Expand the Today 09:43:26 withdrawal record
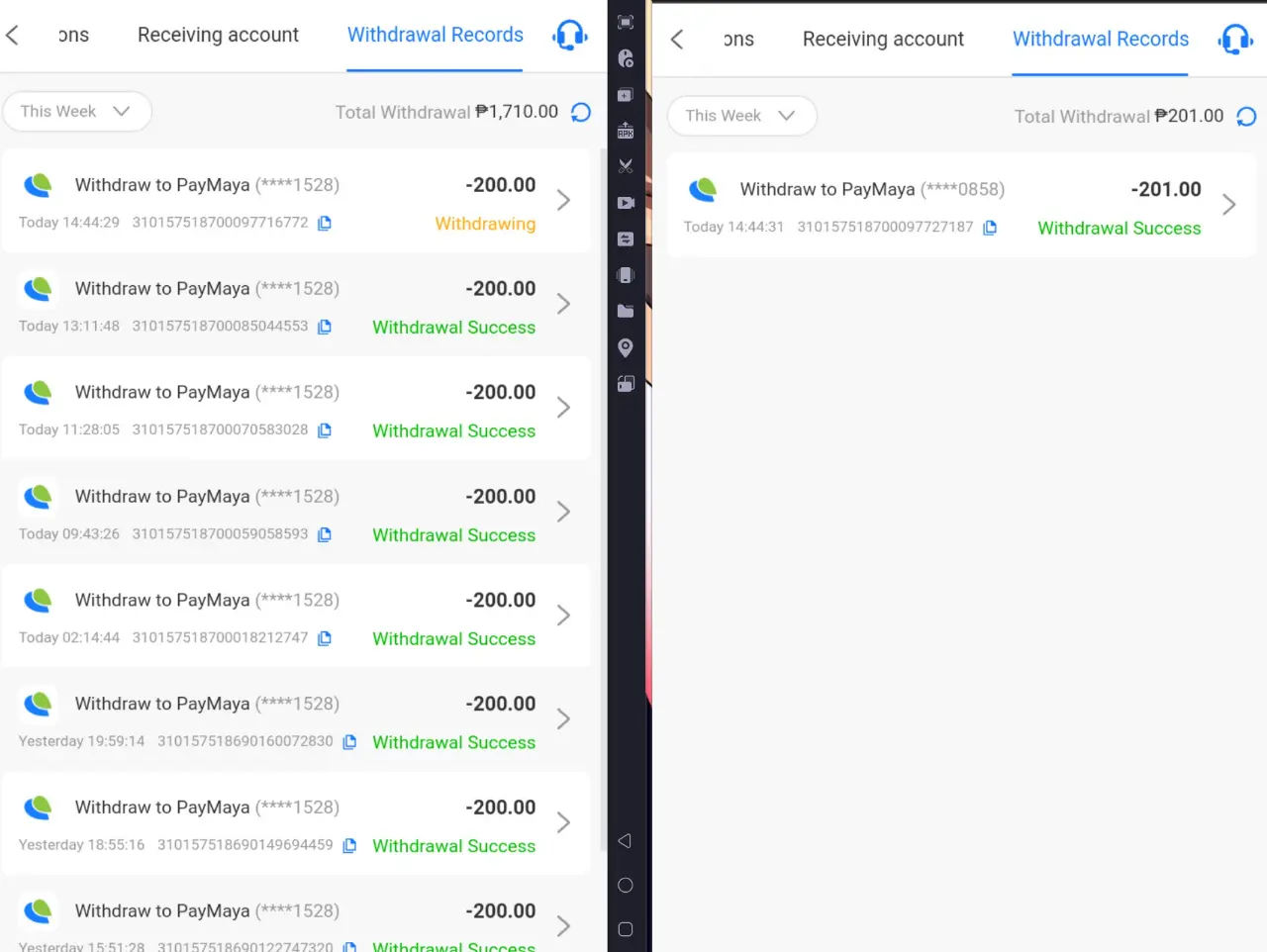The image size is (1267, 952). [563, 512]
